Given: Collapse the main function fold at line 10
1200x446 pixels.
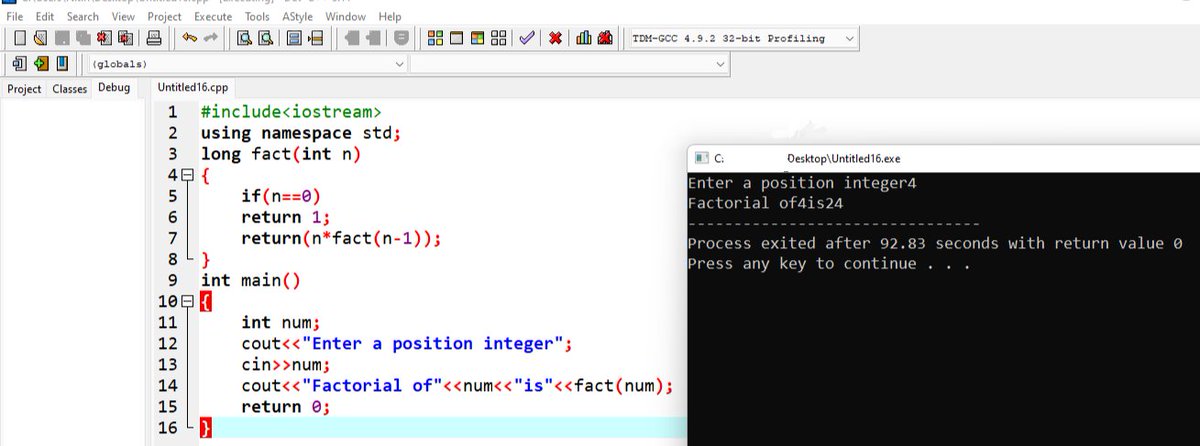Looking at the screenshot, I should pos(189,301).
